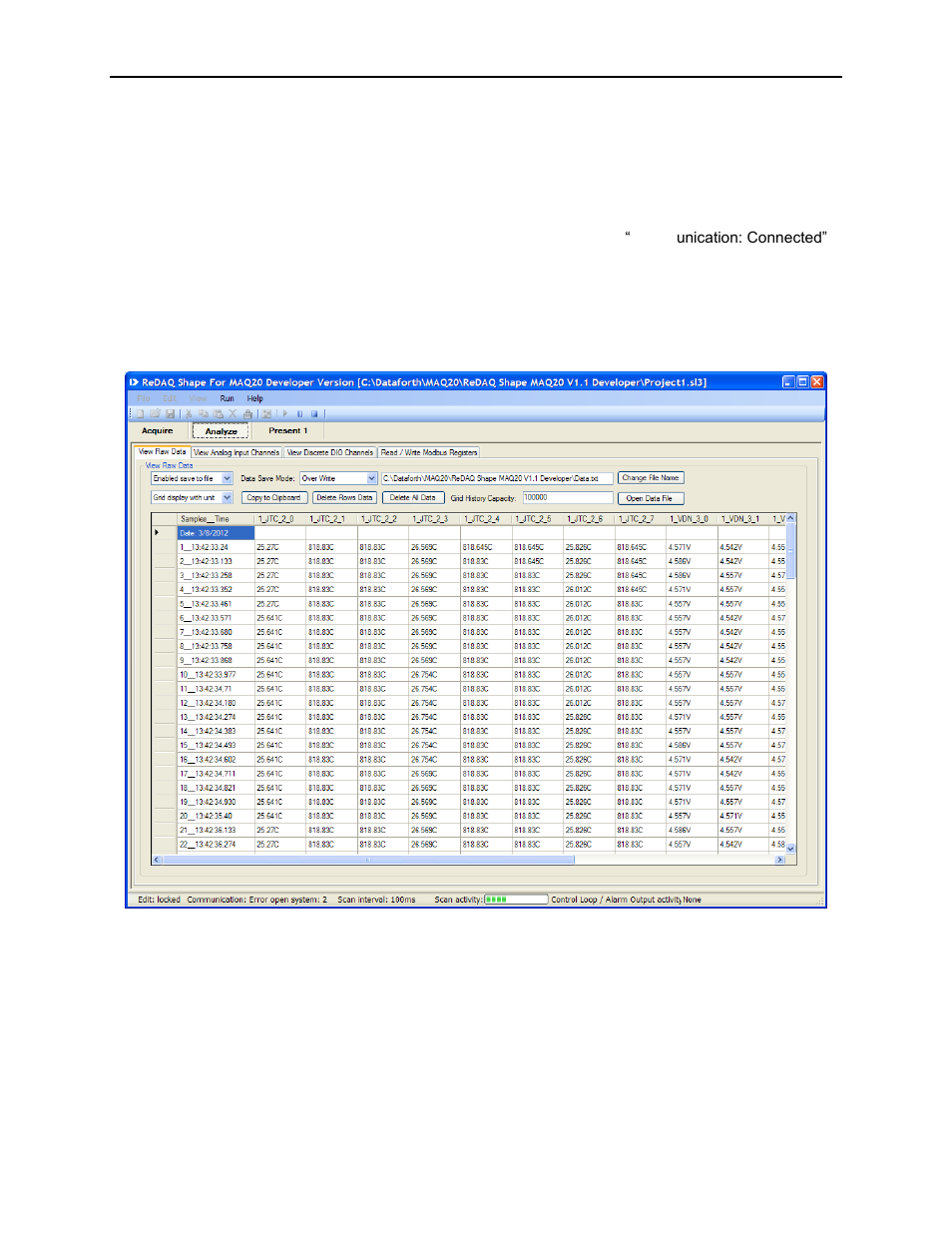Click the Delete Rows Data button
This screenshot has width=952, height=1233.
pos(344,497)
